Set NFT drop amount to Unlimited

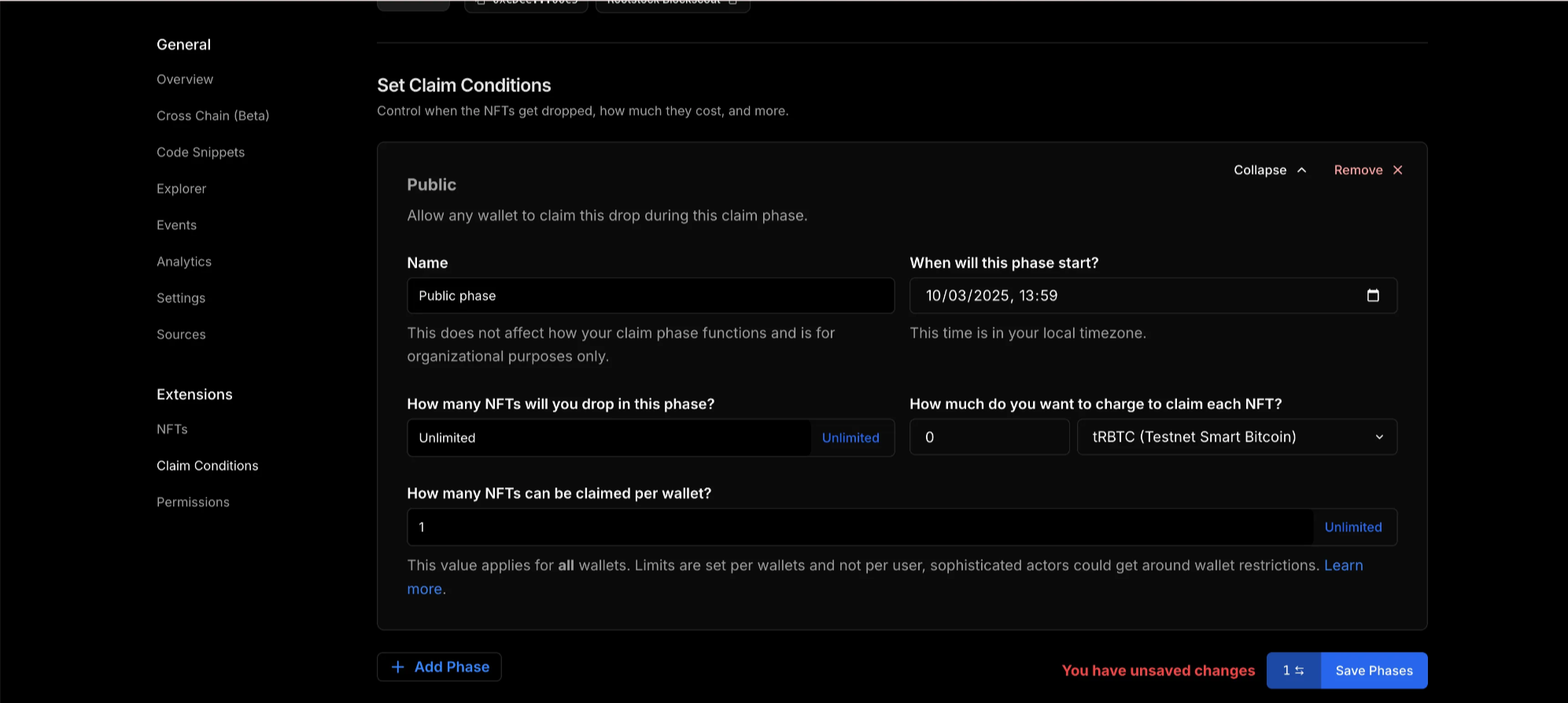pyautogui.click(x=850, y=438)
